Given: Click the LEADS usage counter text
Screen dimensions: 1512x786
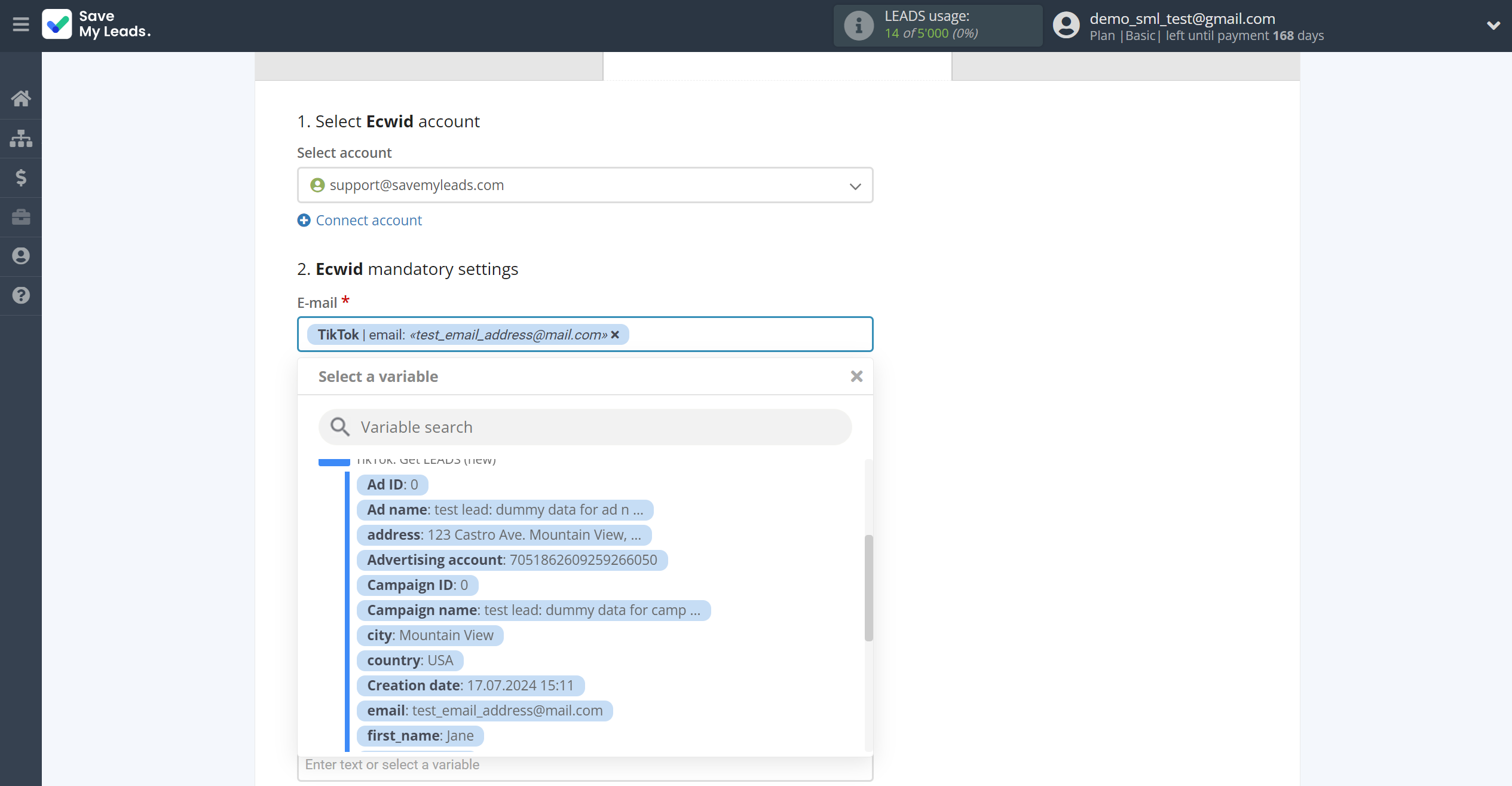Looking at the screenshot, I should click(931, 33).
